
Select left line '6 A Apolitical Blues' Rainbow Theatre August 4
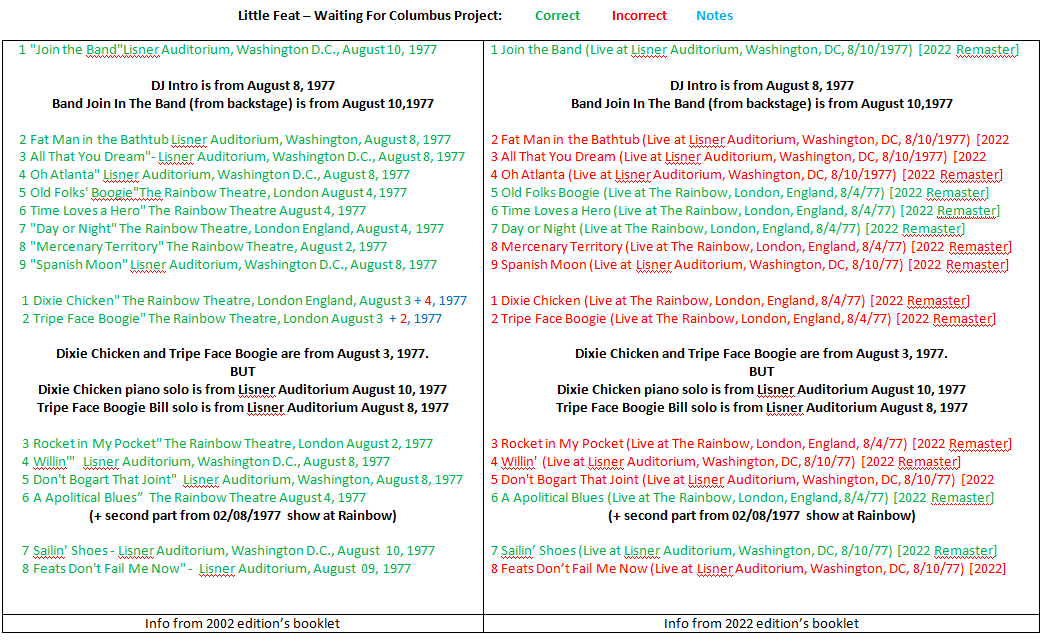(194, 497)
